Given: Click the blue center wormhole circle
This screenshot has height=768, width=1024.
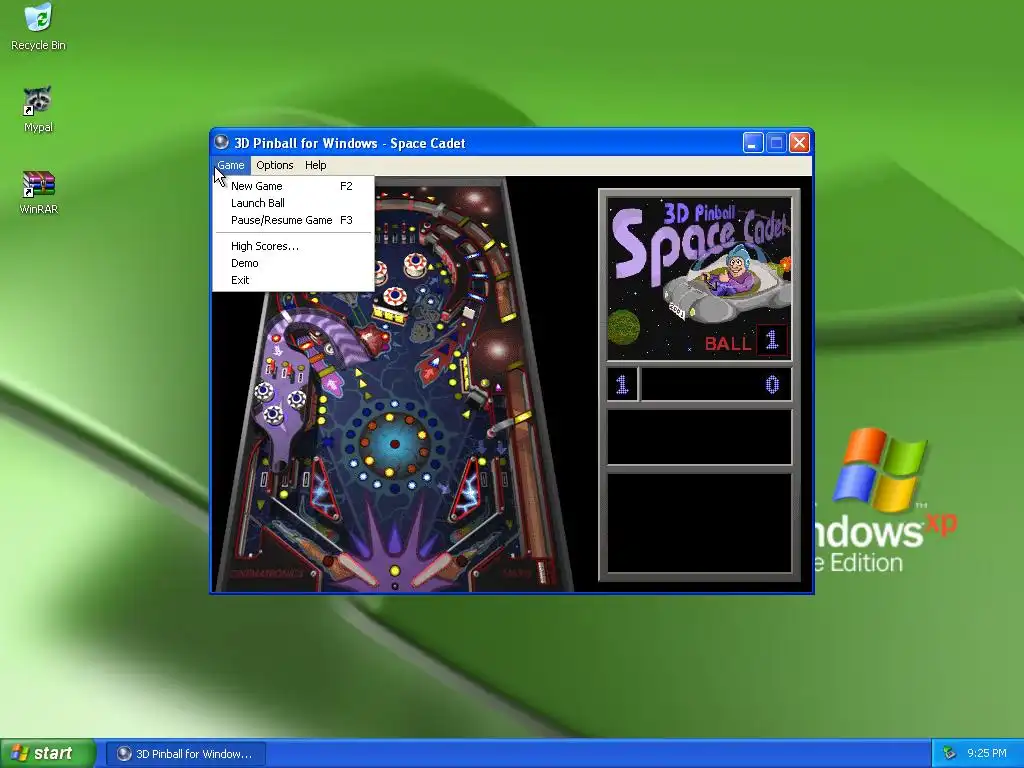Looking at the screenshot, I should click(x=394, y=444).
